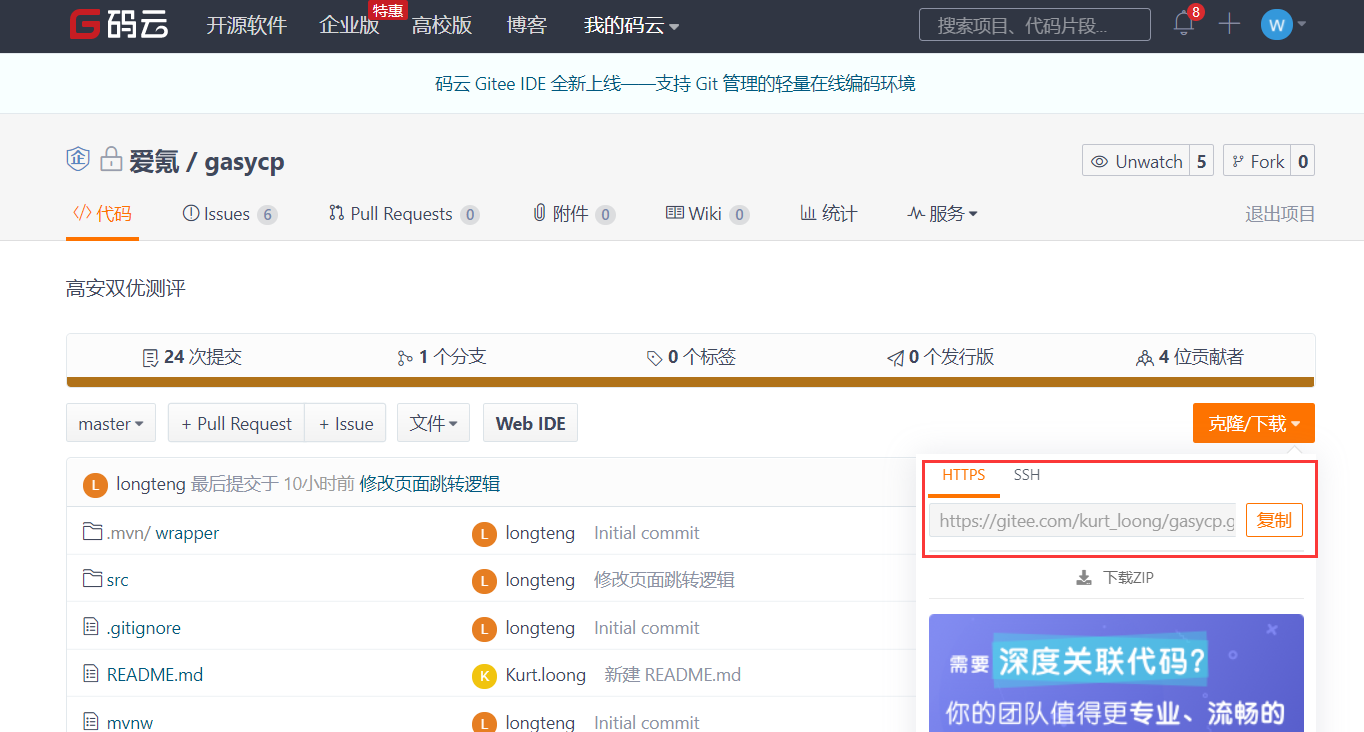The width and height of the screenshot is (1364, 732).
Task: Click the Fork button
Action: pyautogui.click(x=1256, y=161)
